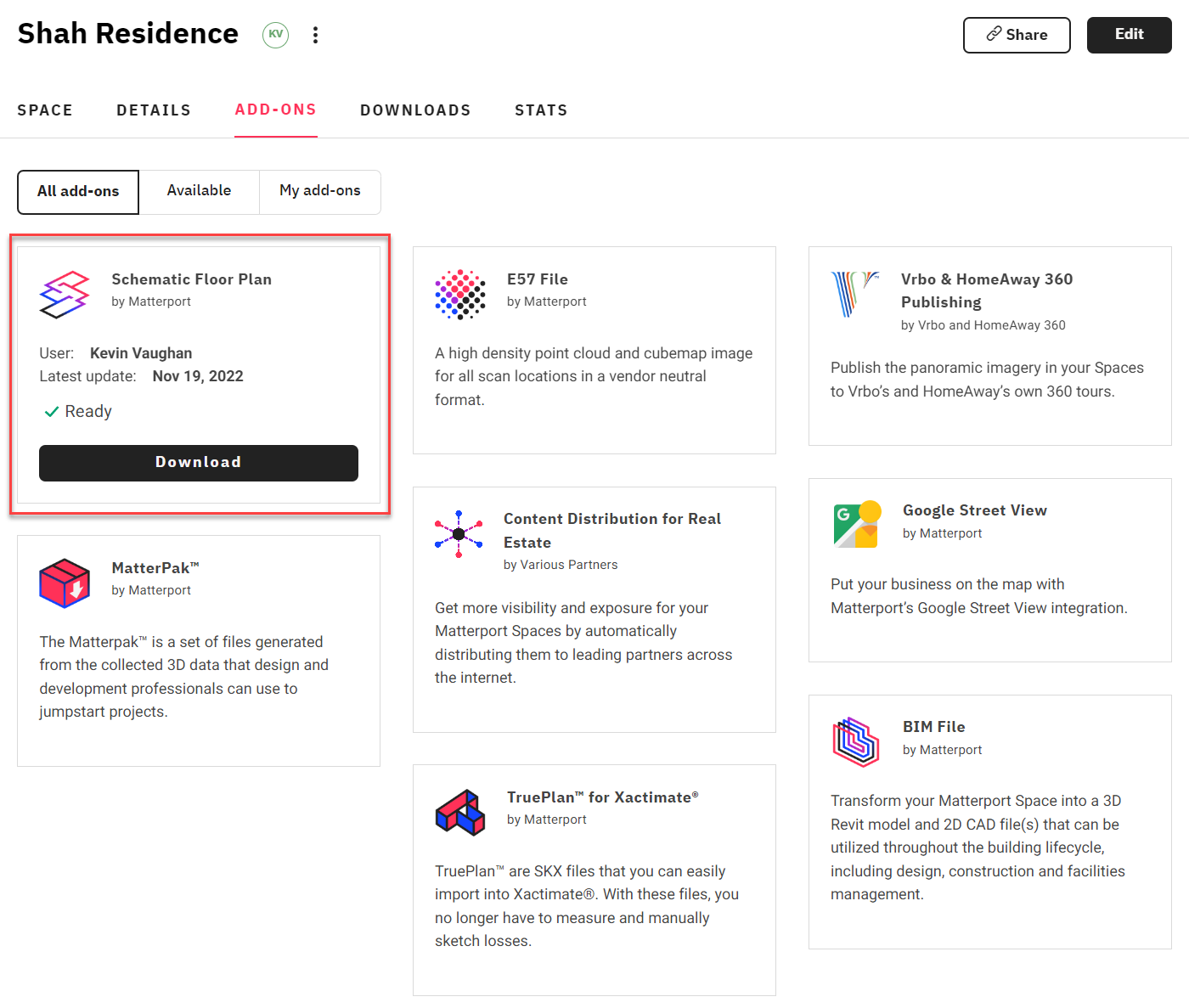
Task: Click the Edit button
Action: click(x=1130, y=35)
